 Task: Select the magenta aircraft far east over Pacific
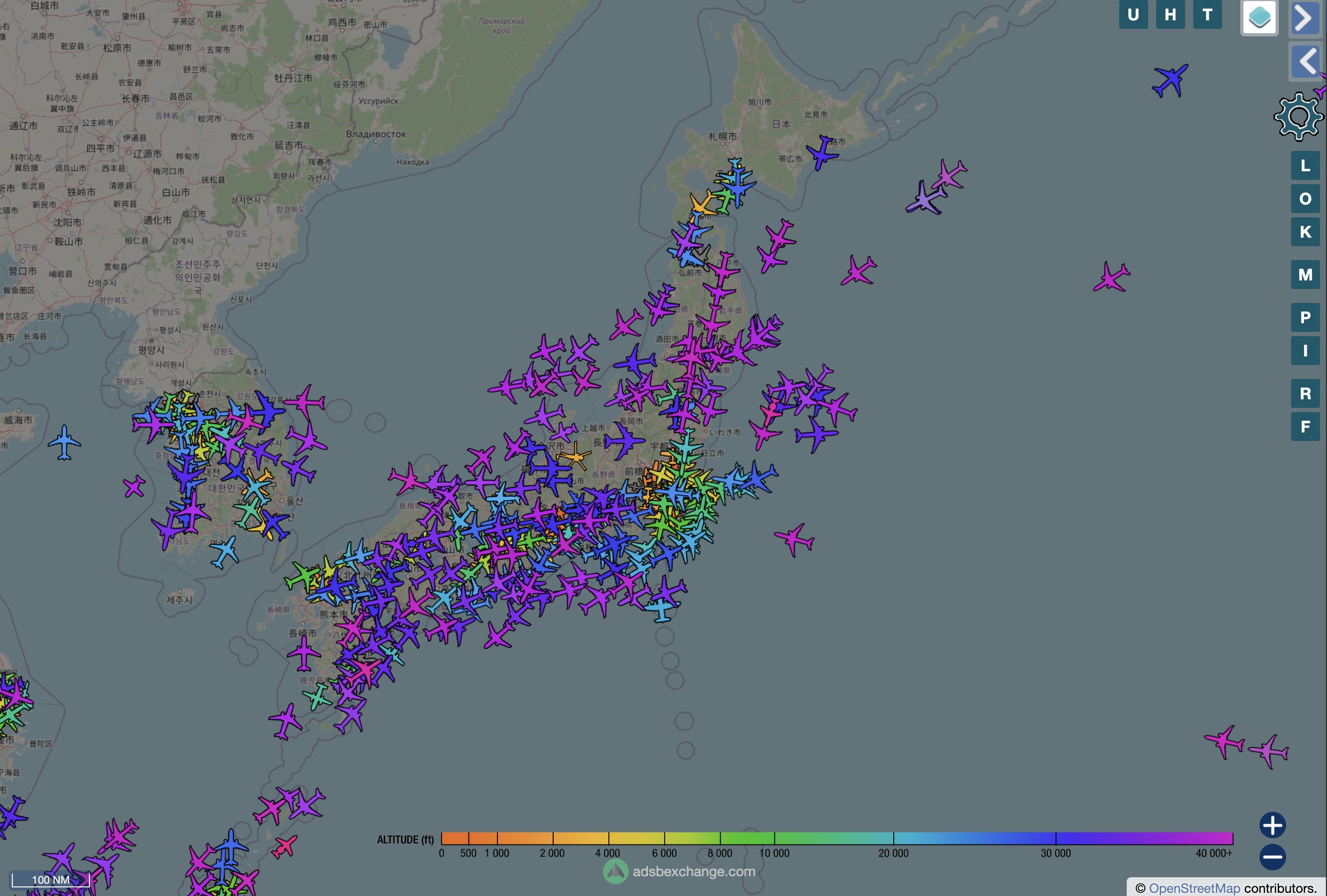click(1111, 277)
